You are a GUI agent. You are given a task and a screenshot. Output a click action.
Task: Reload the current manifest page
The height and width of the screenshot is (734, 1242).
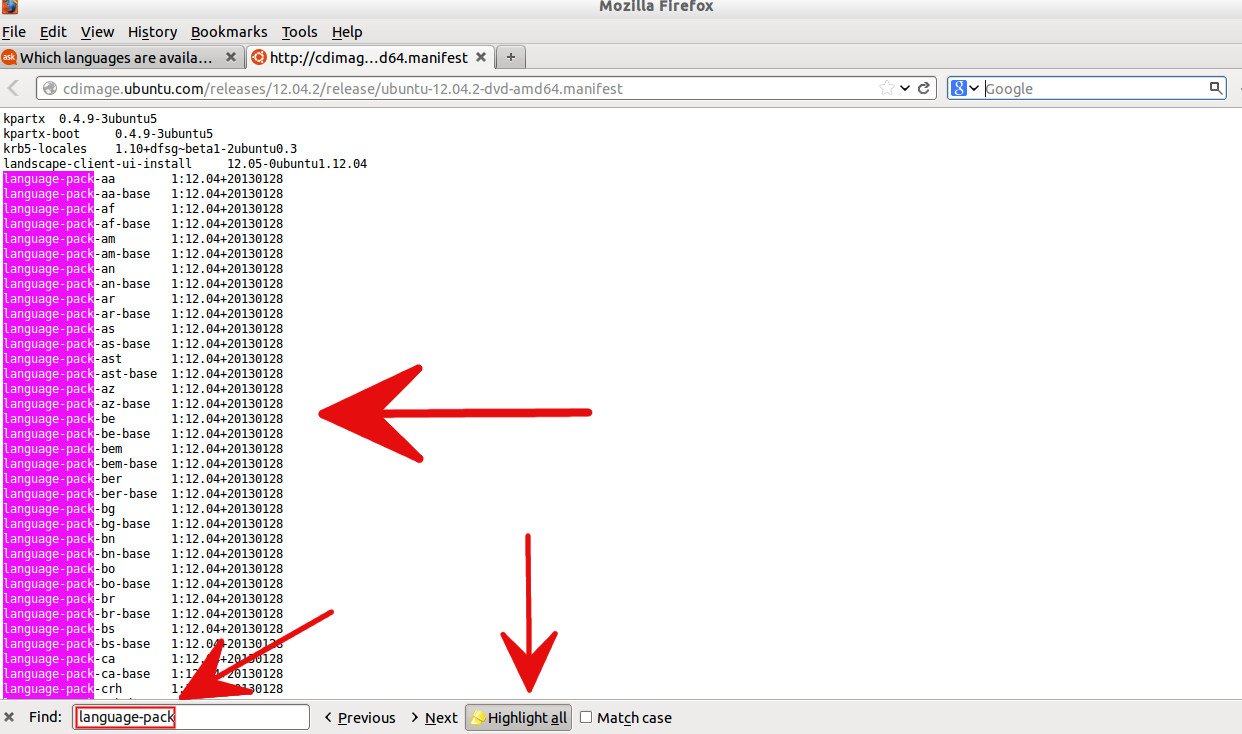[x=925, y=88]
